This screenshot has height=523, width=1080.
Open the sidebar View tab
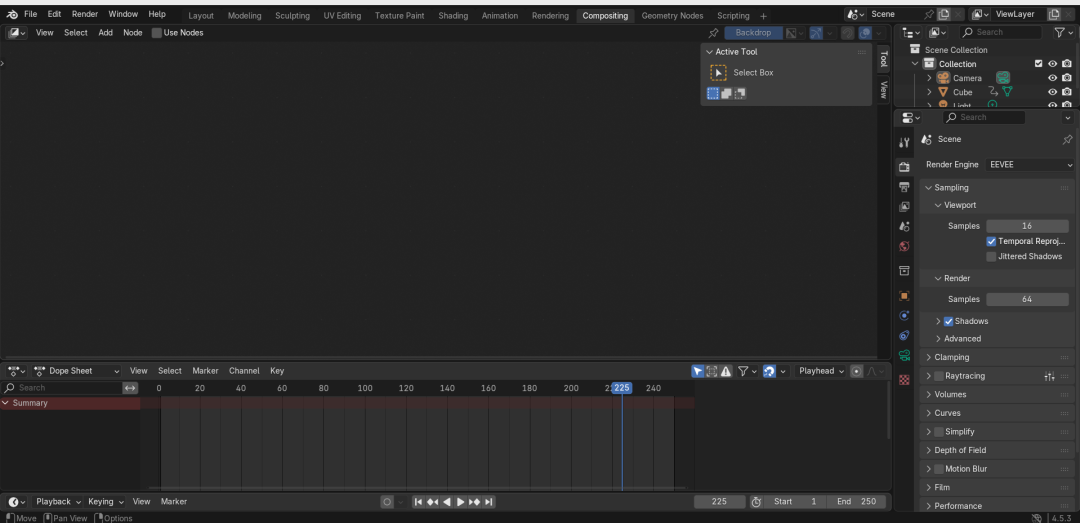tap(883, 90)
